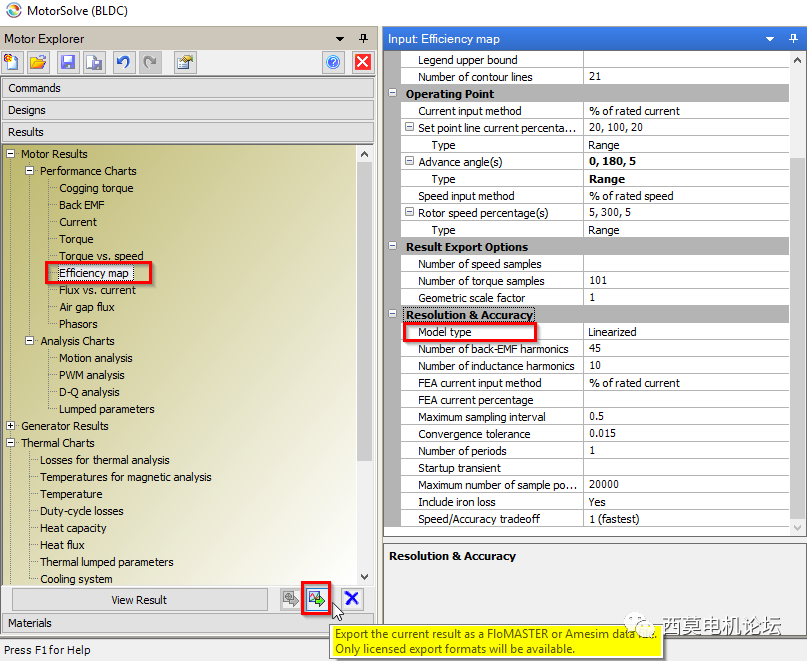Select Cogging torque chart
Image resolution: width=807 pixels, height=661 pixels.
96,188
